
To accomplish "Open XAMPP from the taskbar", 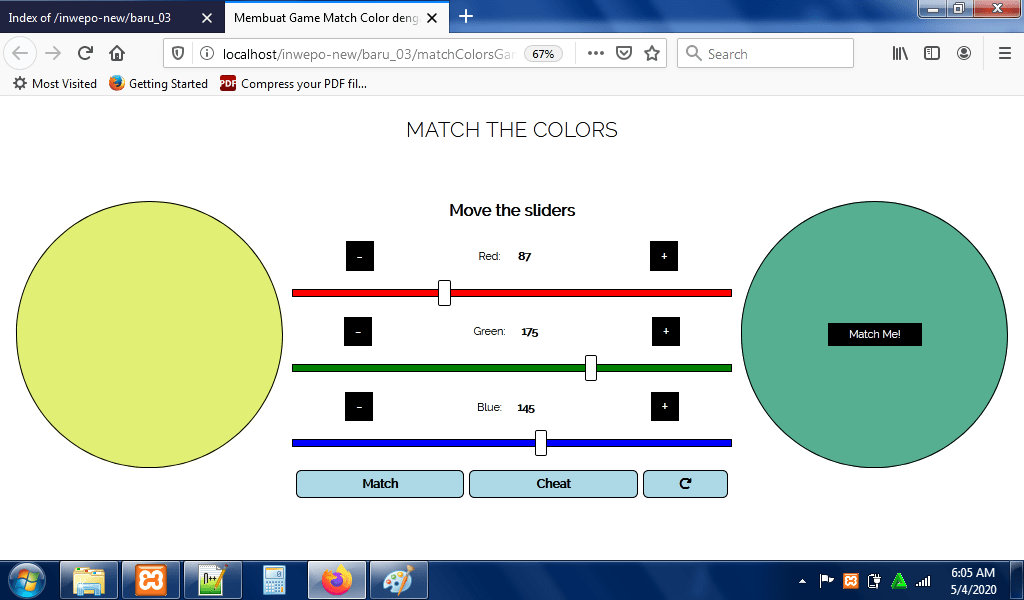I will pos(151,580).
